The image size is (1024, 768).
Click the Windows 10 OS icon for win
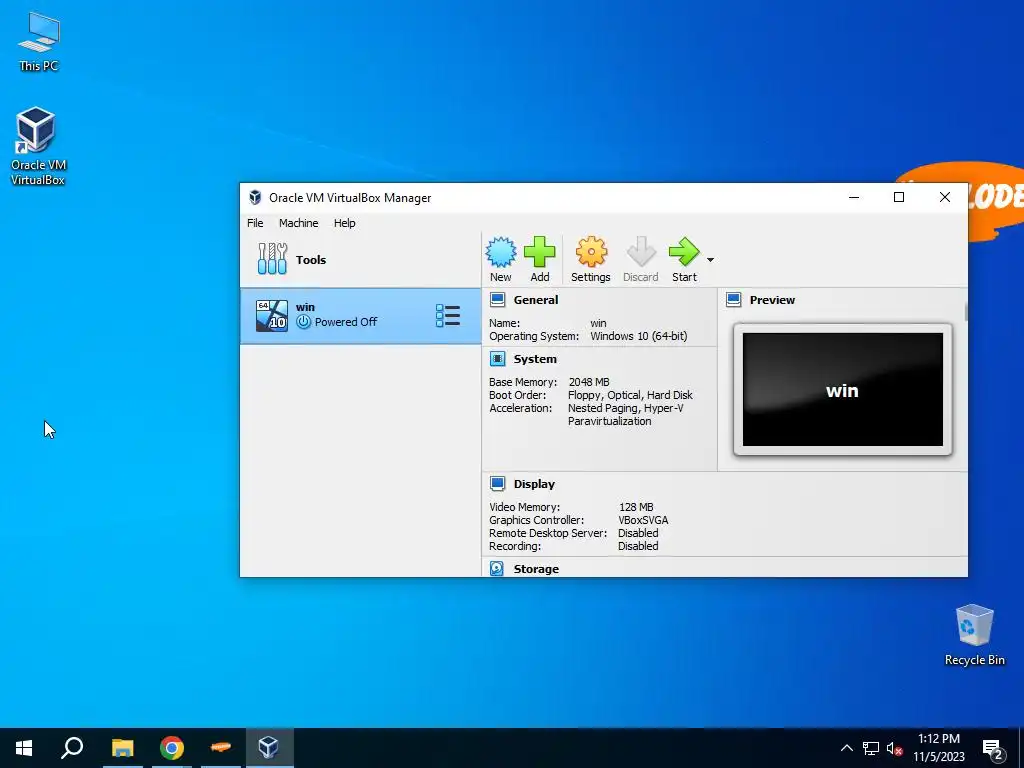pyautogui.click(x=272, y=315)
